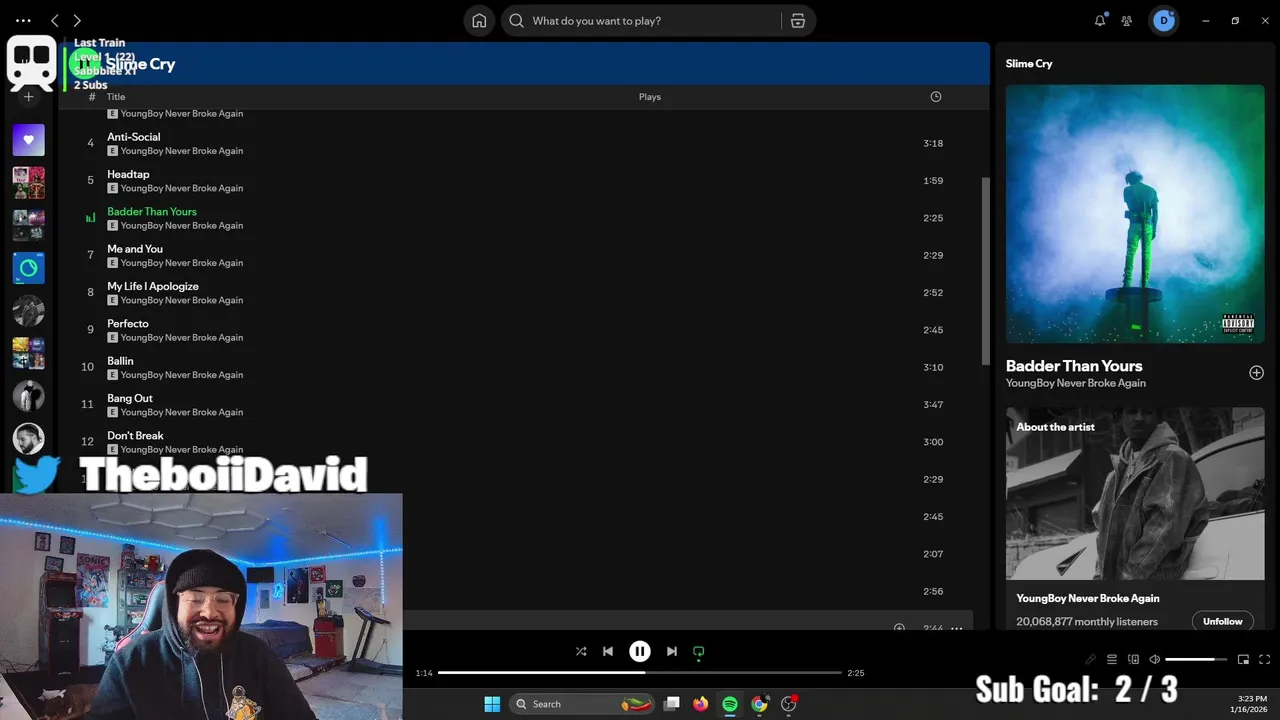The image size is (1280, 720).
Task: Go to Spotify Home
Action: [479, 21]
